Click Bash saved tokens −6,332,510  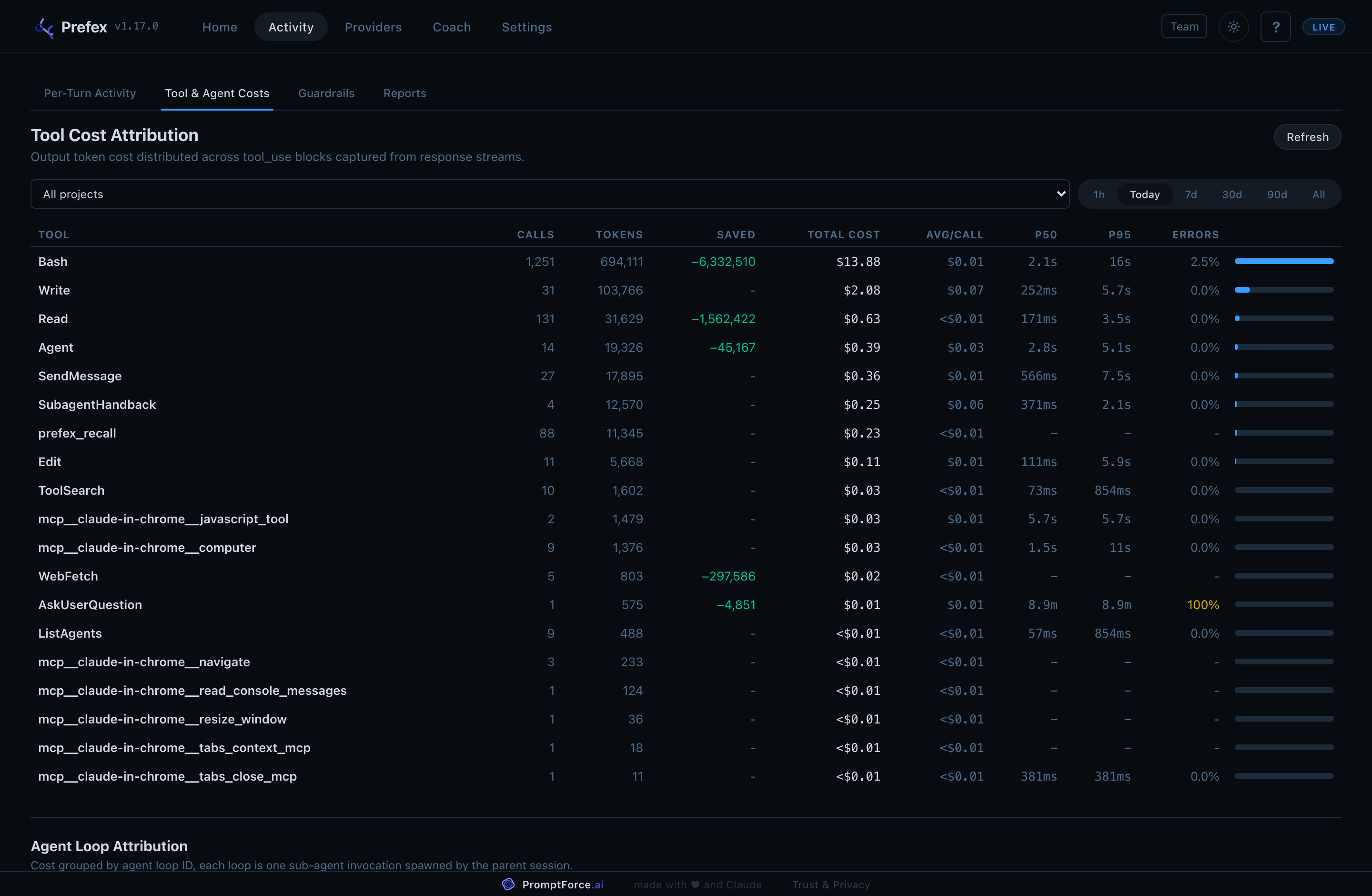tap(723, 262)
